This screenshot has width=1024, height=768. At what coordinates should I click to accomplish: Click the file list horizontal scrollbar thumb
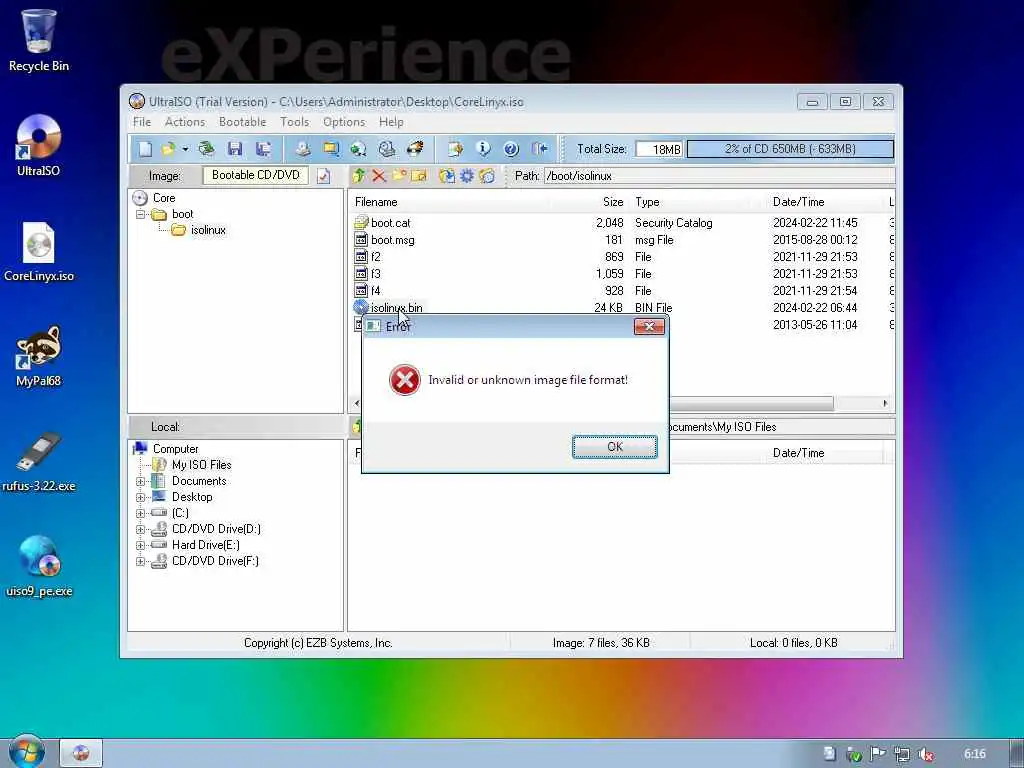[x=751, y=404]
